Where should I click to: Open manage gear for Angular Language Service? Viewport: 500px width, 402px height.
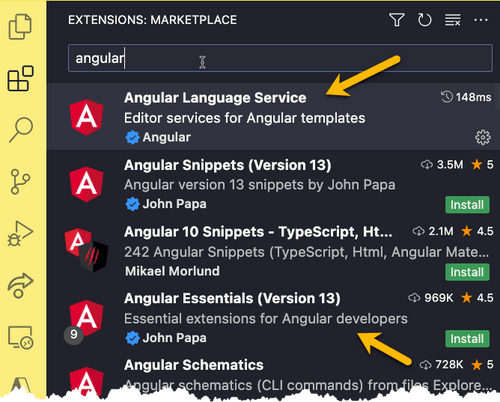point(483,137)
